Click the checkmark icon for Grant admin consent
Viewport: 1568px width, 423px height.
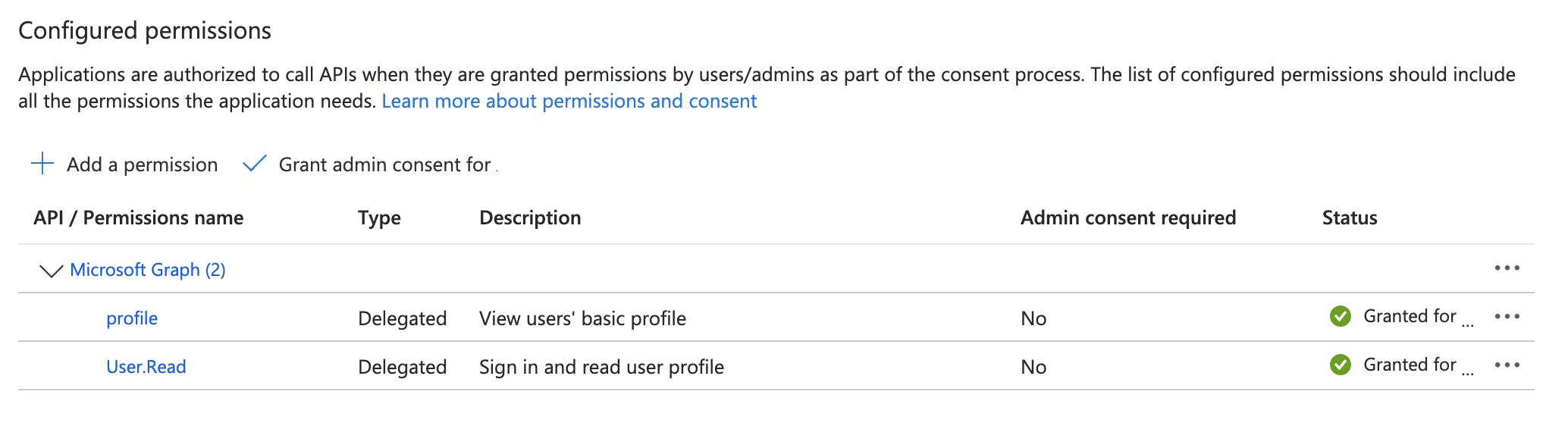(255, 164)
